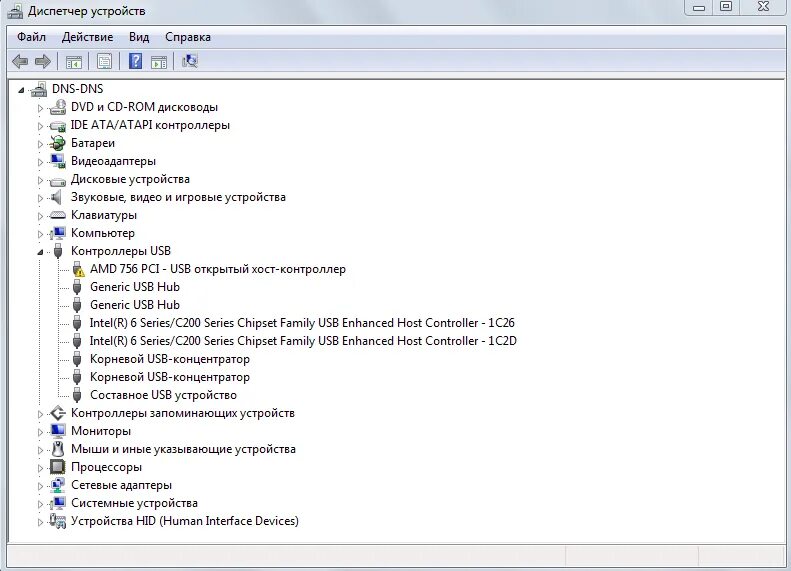
Task: Close the Диспетчер устройств window
Action: point(764,7)
